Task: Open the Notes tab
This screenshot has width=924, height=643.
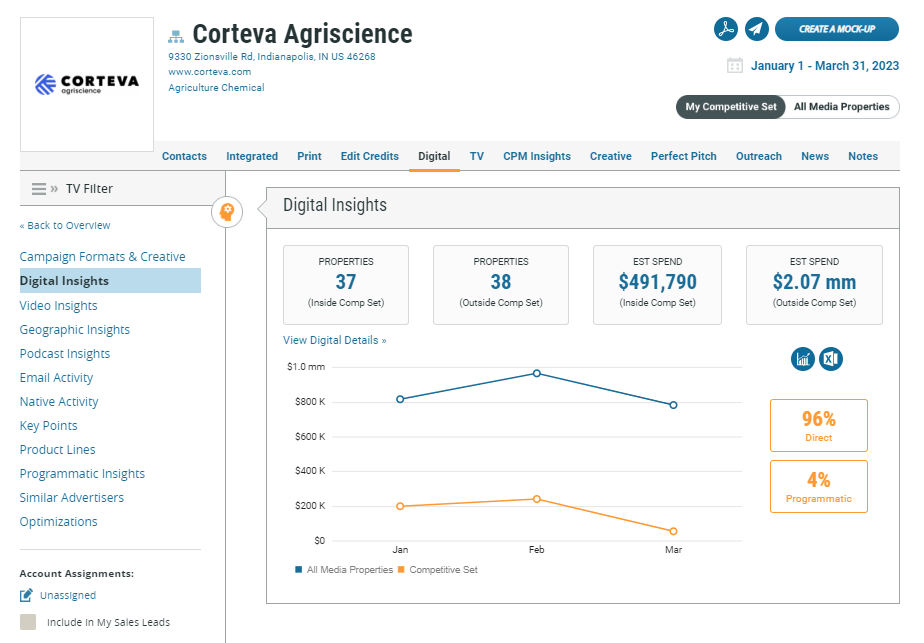Action: pos(863,156)
